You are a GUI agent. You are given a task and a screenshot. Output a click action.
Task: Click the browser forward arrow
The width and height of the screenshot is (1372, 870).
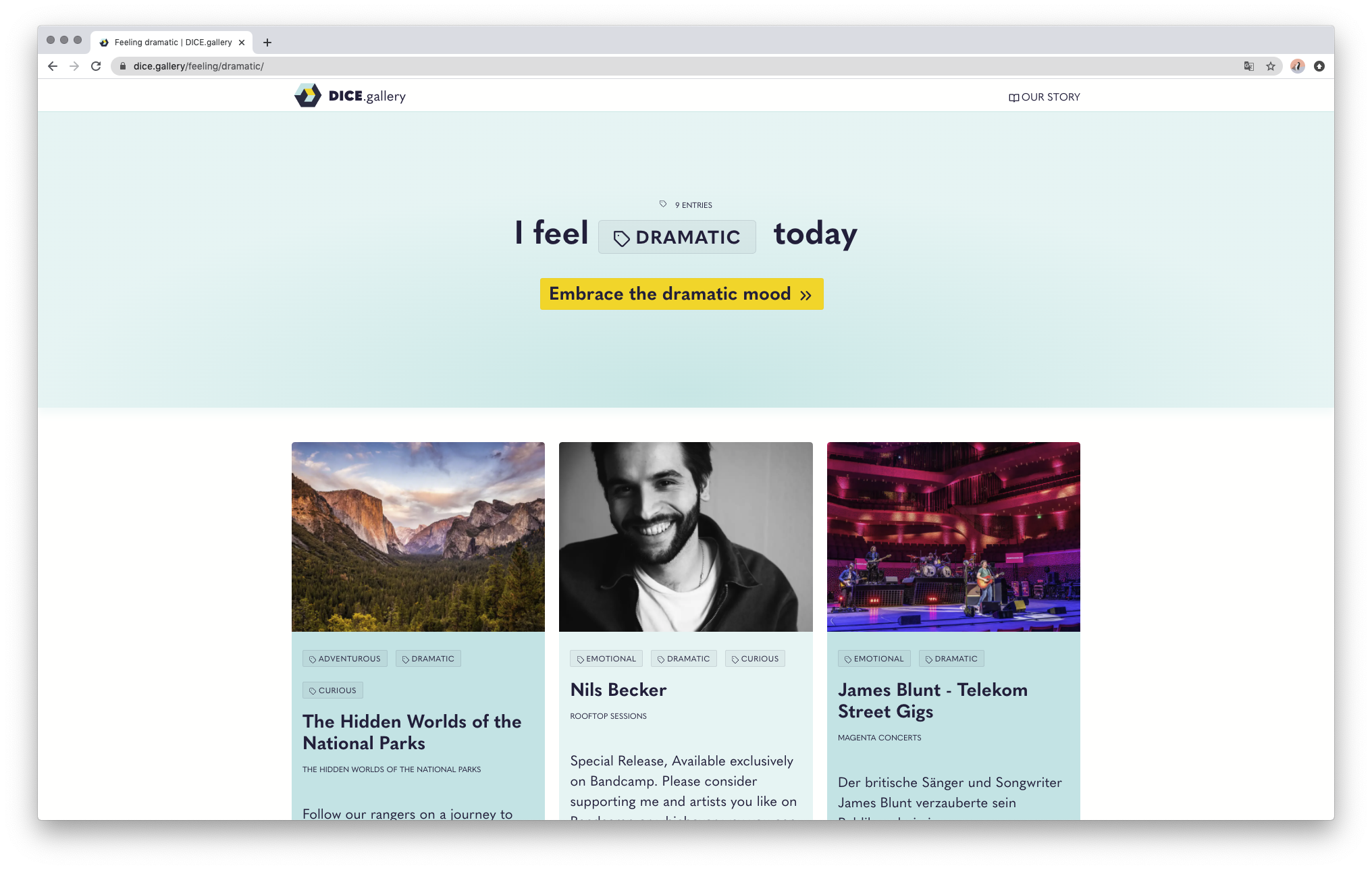pos(74,66)
